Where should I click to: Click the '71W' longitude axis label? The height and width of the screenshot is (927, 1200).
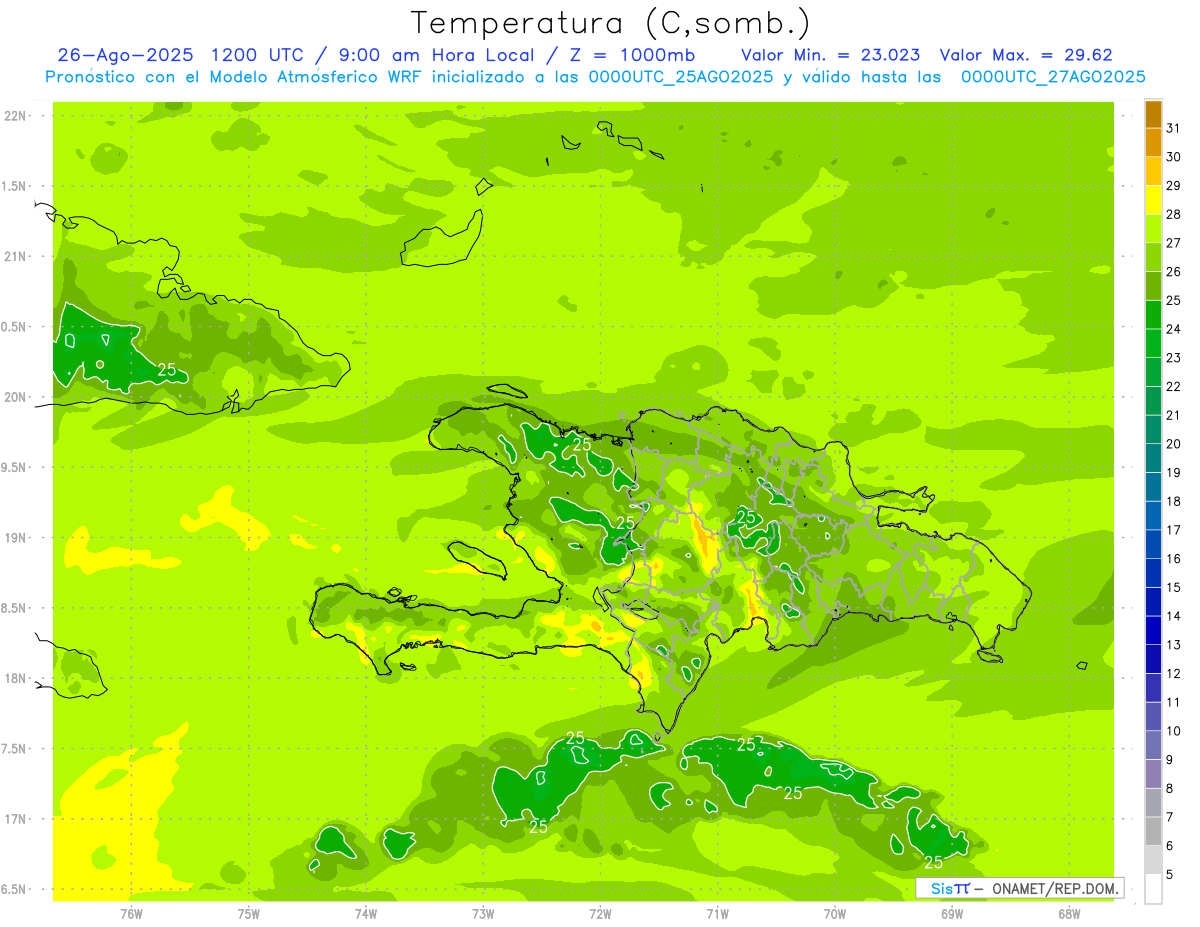717,913
